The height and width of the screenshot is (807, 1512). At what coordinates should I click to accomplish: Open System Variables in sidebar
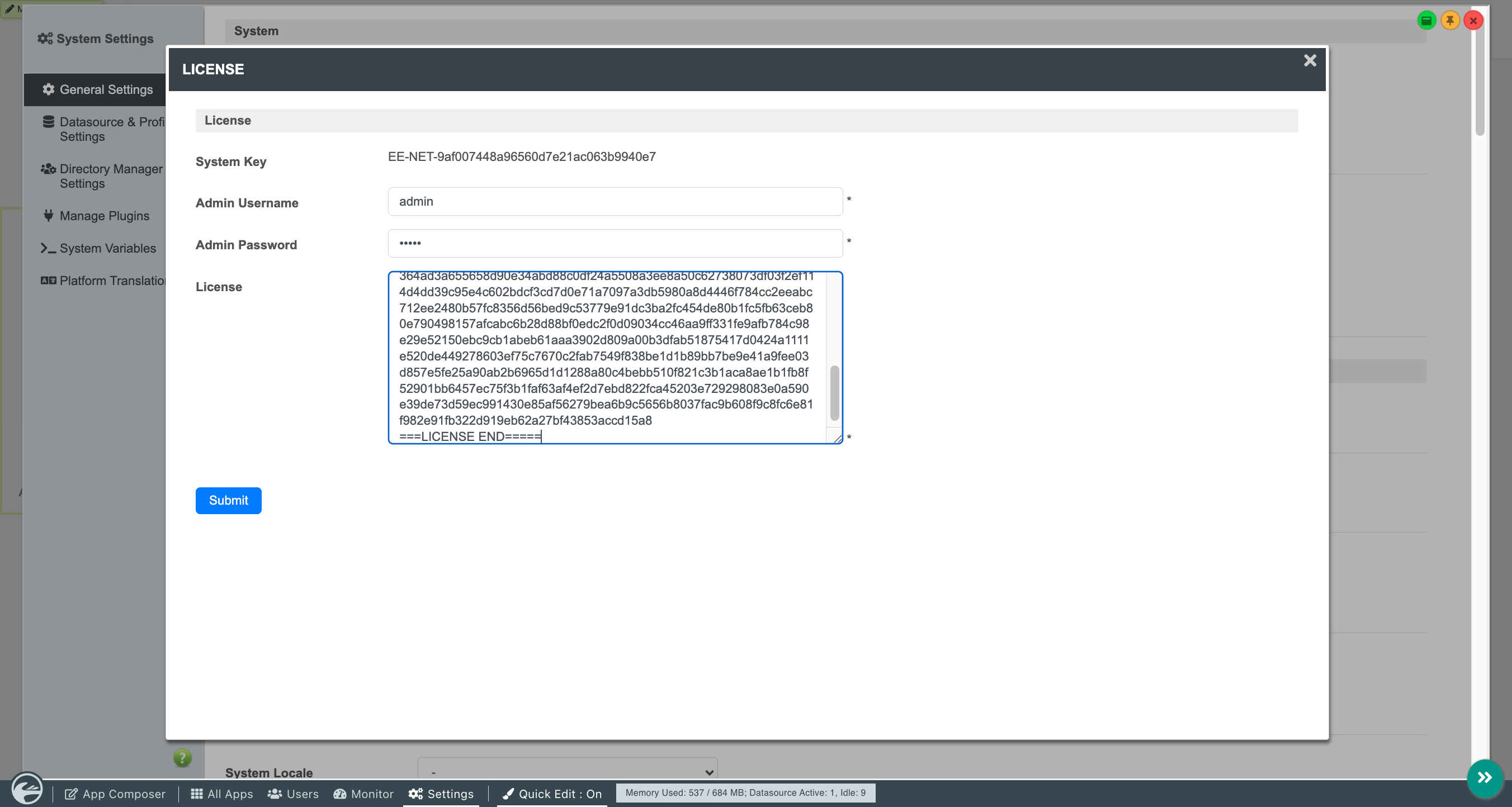coord(98,248)
